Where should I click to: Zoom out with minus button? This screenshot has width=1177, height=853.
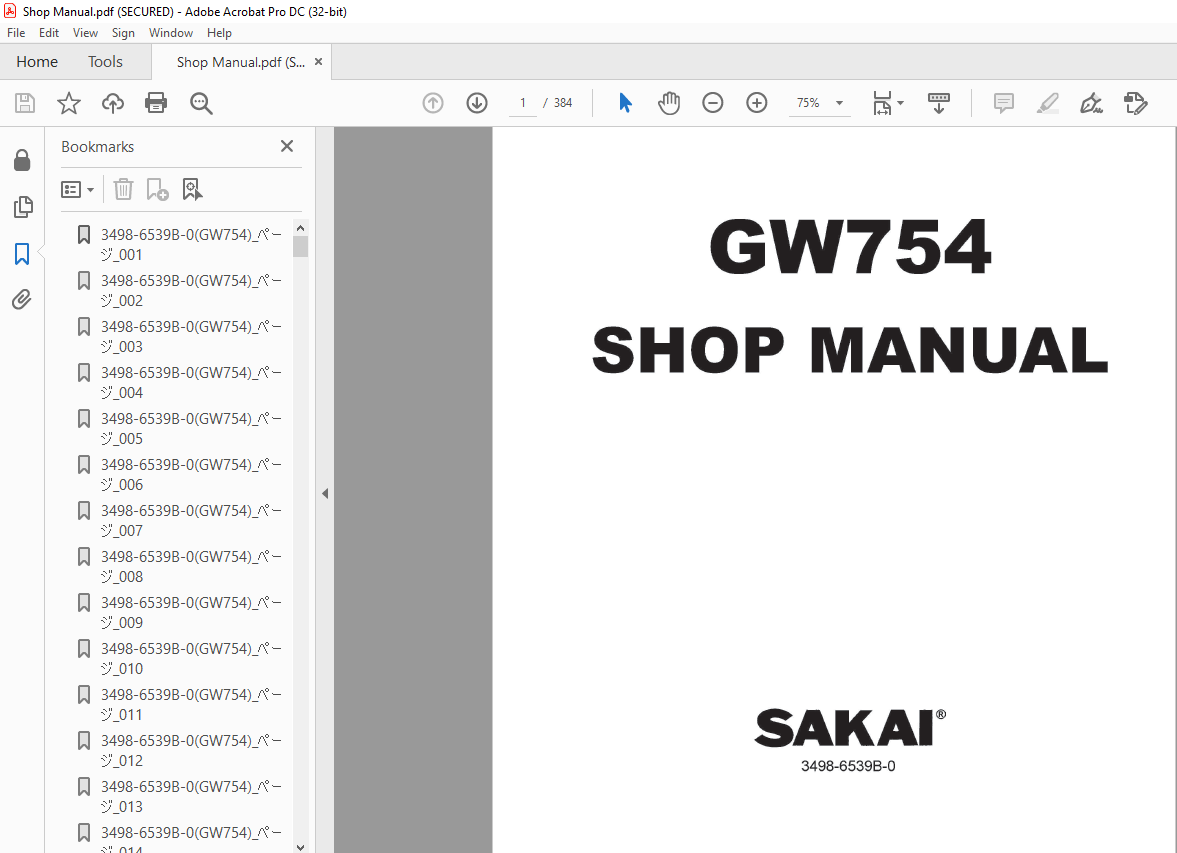(x=712, y=103)
